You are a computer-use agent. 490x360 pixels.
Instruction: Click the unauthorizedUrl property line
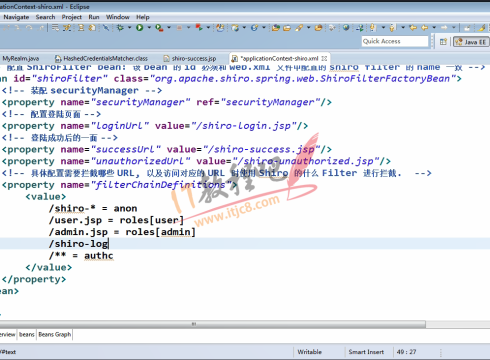[x=196, y=161]
